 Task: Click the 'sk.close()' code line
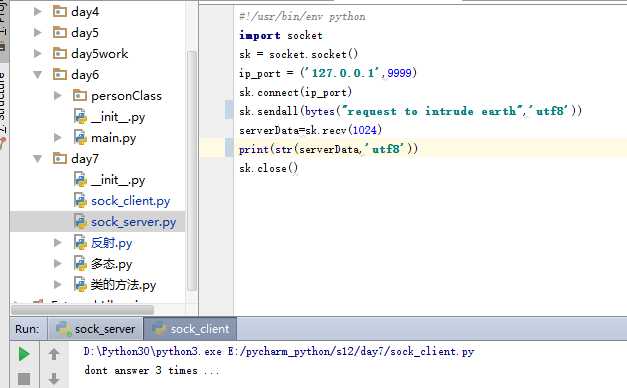coord(269,168)
